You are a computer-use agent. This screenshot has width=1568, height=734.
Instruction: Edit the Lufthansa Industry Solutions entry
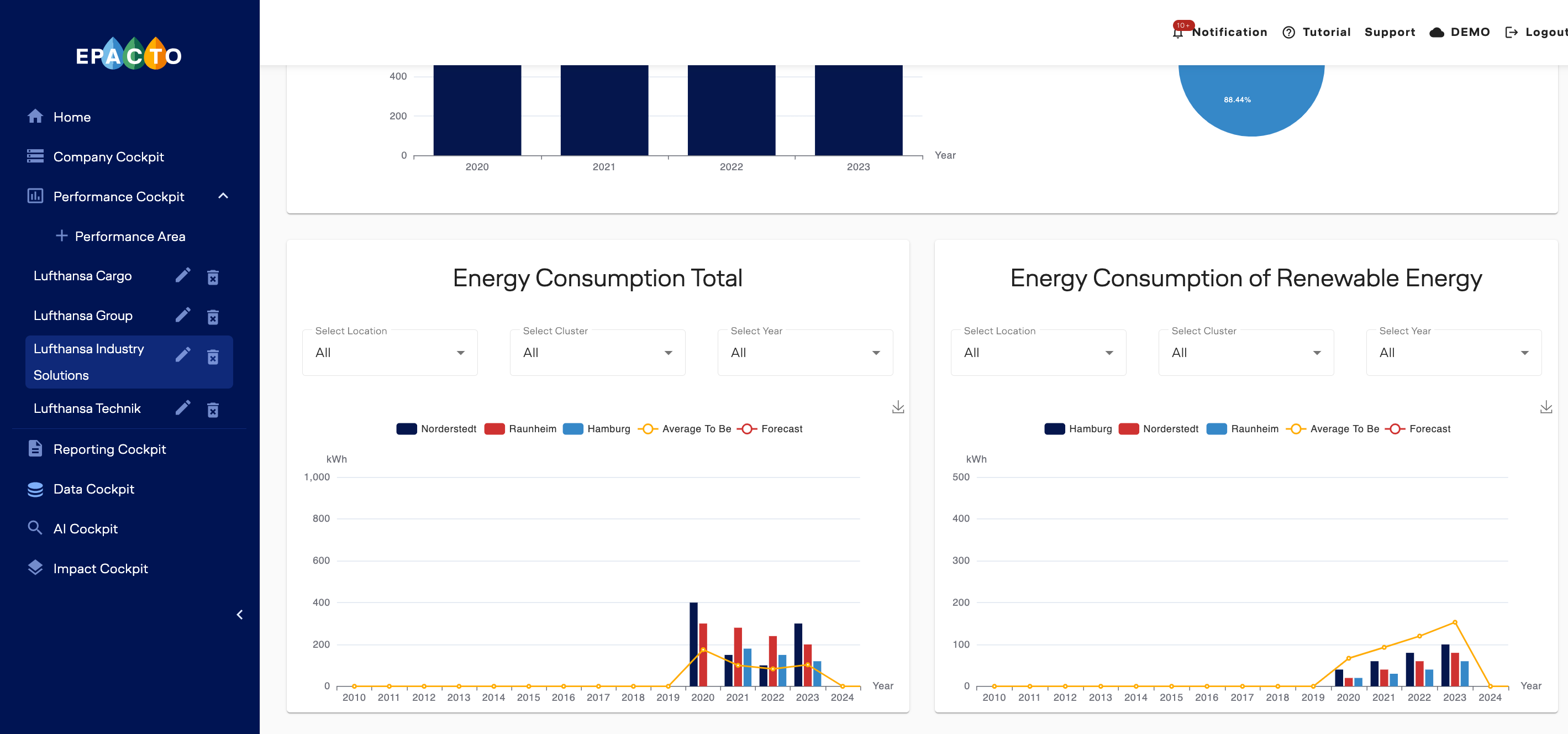(183, 355)
